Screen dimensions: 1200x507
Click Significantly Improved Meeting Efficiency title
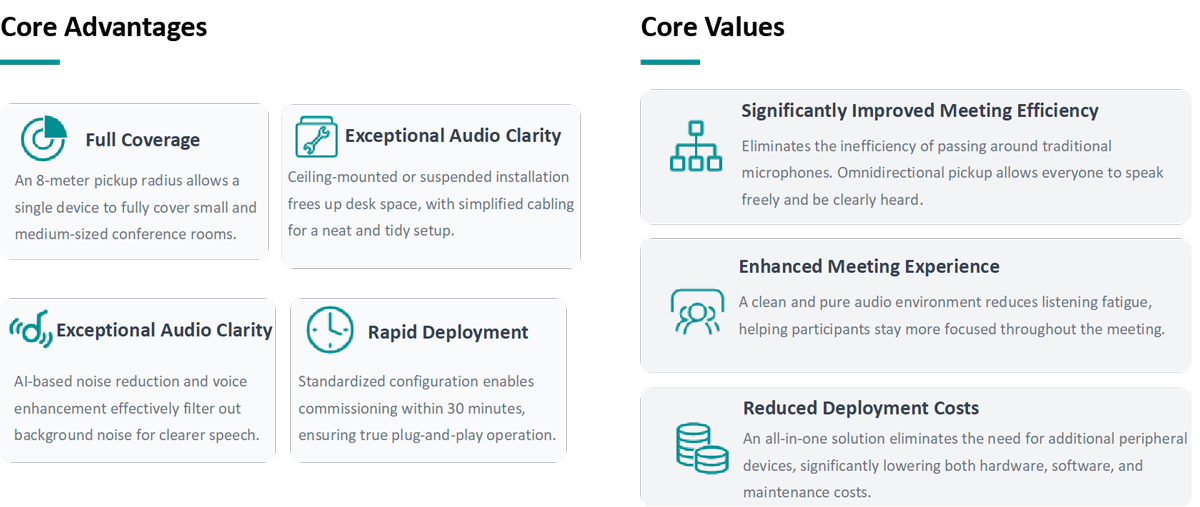(x=919, y=111)
